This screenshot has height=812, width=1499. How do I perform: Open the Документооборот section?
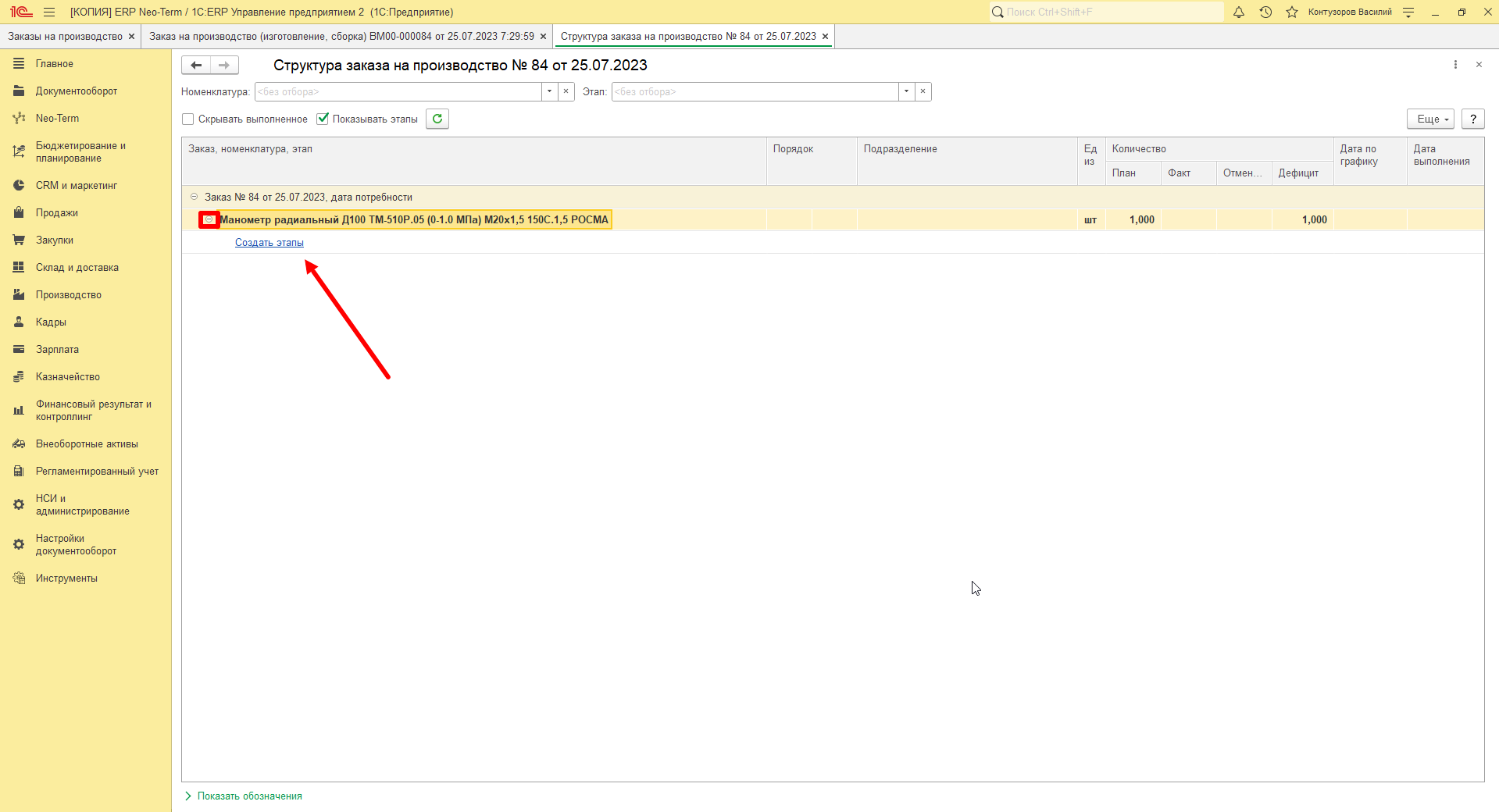pos(77,91)
